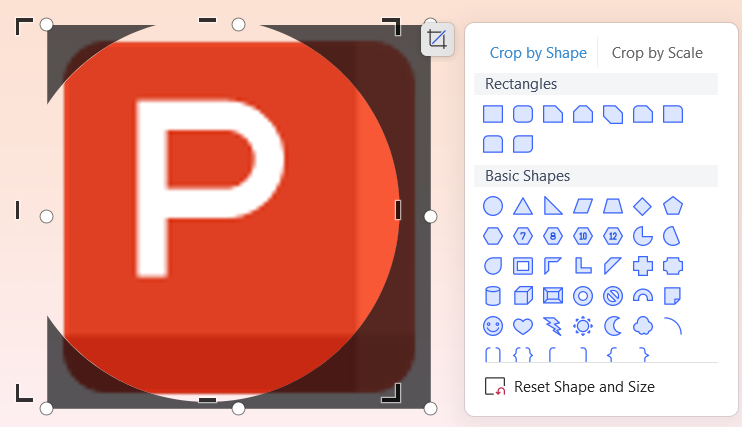
Task: Select the diamond shape
Action: pyautogui.click(x=643, y=206)
